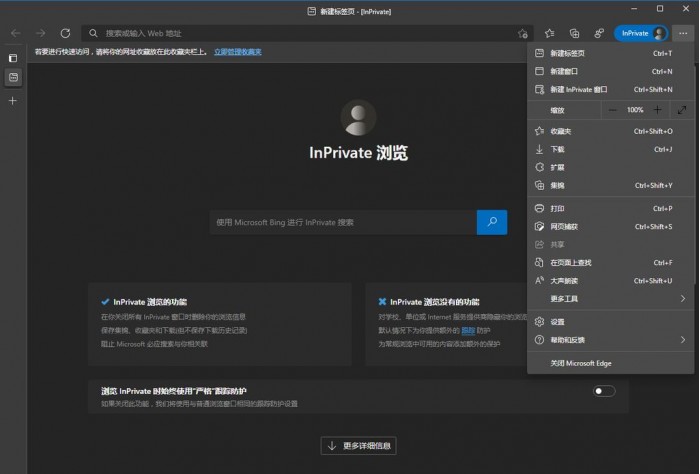Open the vertical tabs panel icon

click(13, 58)
